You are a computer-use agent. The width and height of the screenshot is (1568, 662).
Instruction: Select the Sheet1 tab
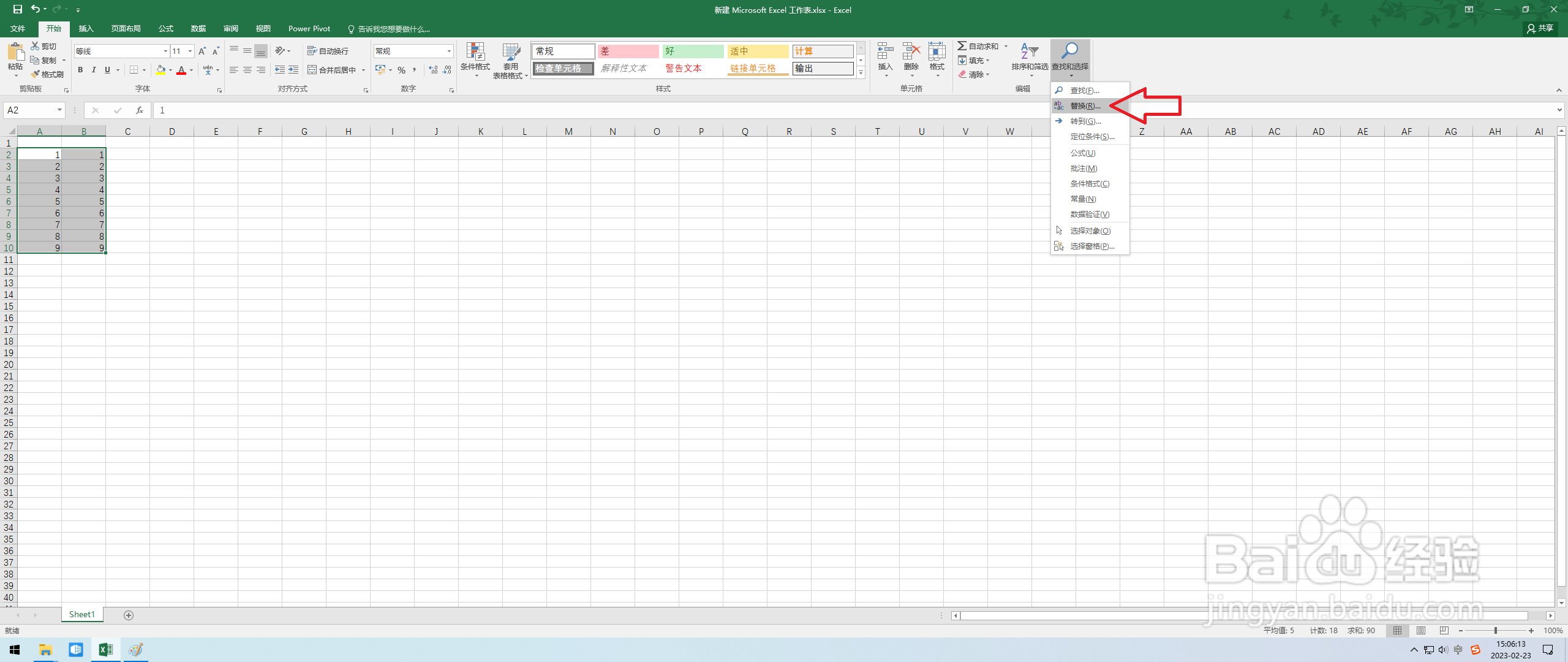pyautogui.click(x=82, y=614)
